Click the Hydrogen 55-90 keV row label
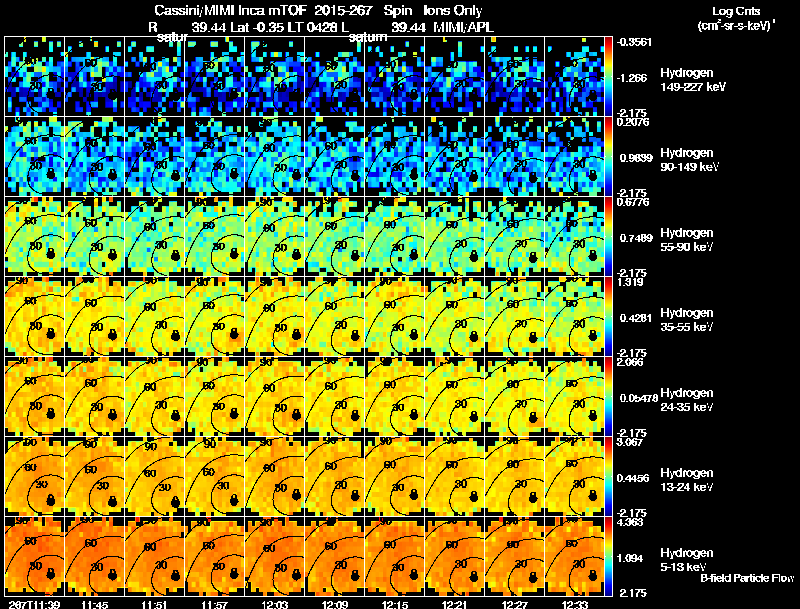The width and height of the screenshot is (800, 609). coord(687,240)
